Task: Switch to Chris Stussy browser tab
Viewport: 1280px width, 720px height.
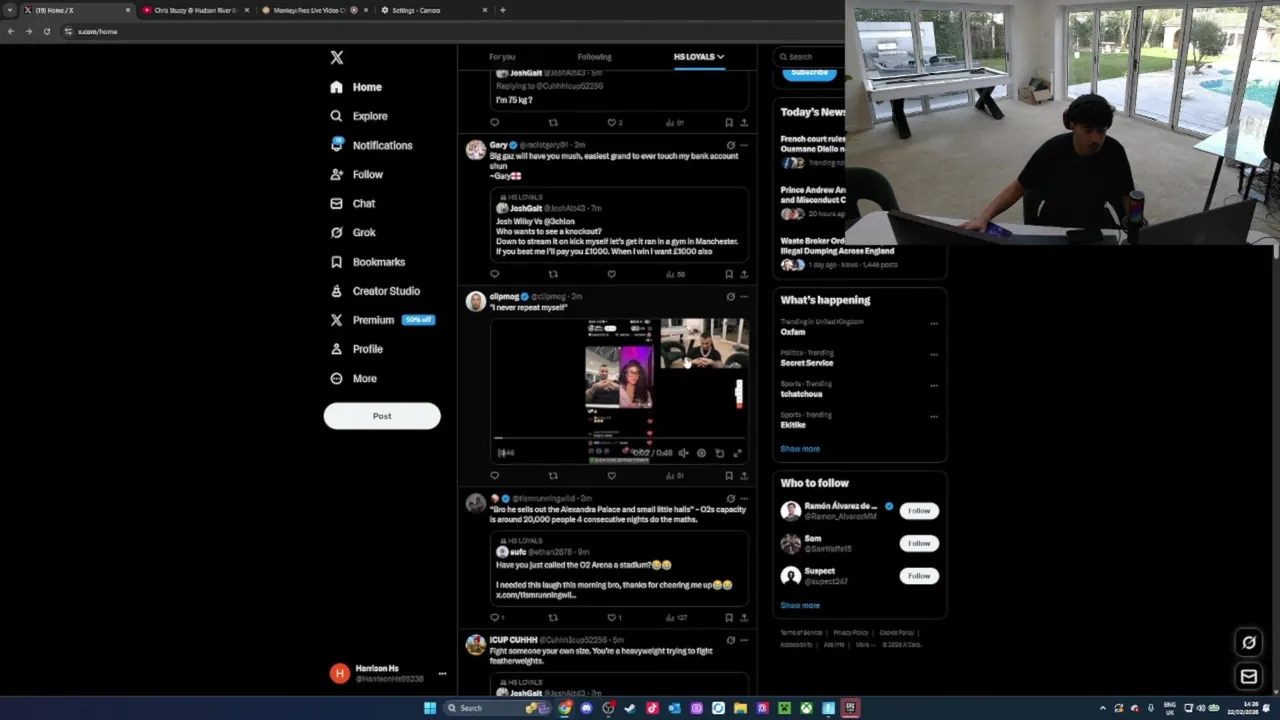Action: pos(195,10)
